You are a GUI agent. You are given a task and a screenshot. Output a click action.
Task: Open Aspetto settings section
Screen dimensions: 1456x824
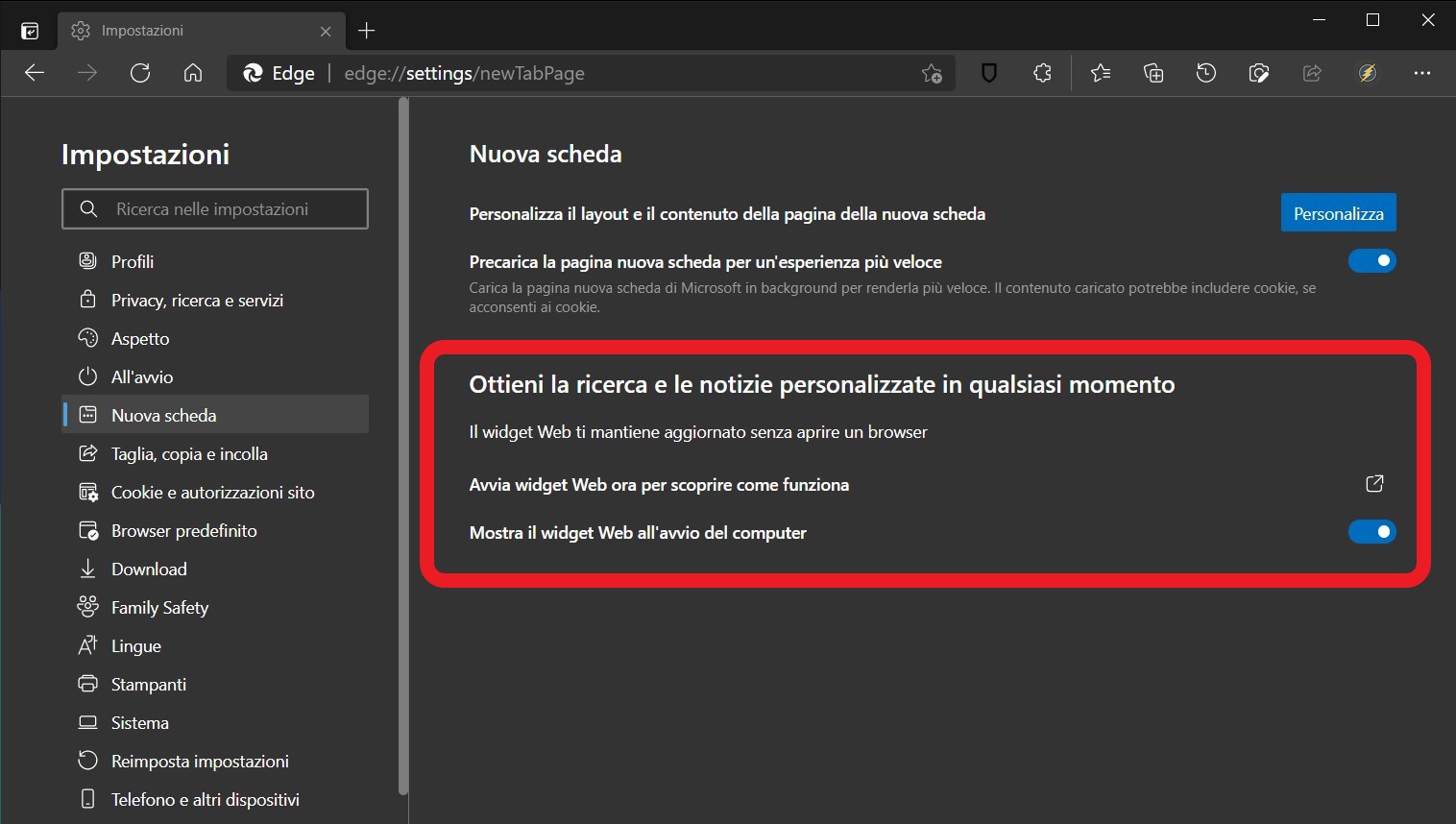[215, 338]
